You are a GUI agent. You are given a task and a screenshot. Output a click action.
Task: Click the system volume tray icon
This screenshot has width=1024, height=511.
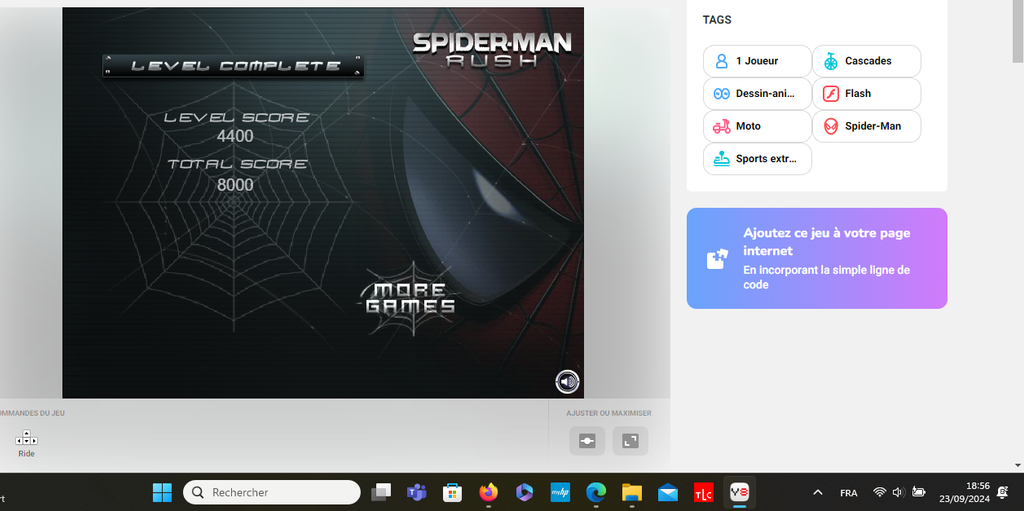pyautogui.click(x=899, y=492)
